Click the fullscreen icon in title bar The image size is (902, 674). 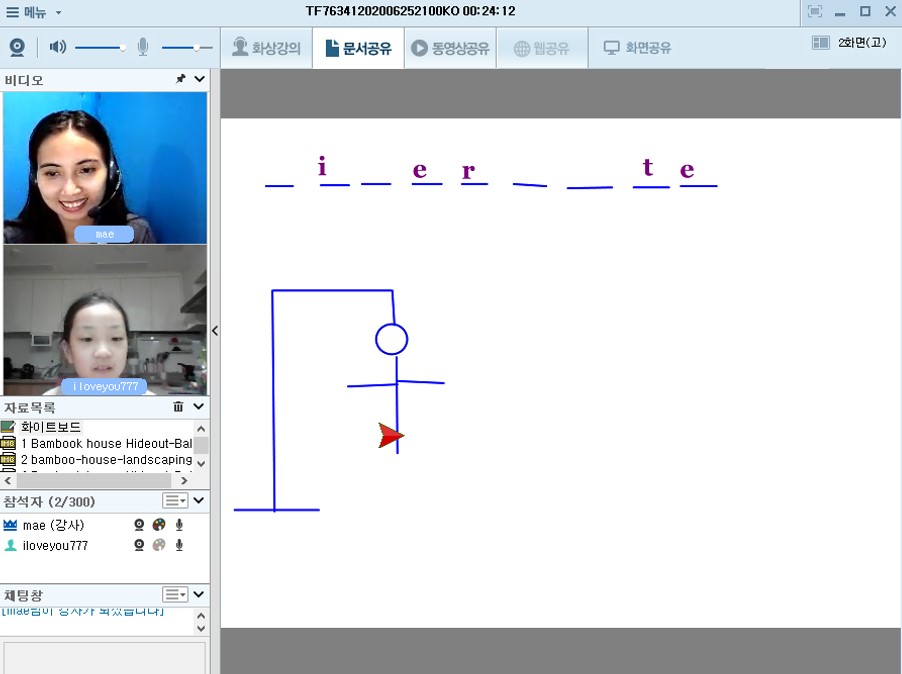(x=814, y=11)
